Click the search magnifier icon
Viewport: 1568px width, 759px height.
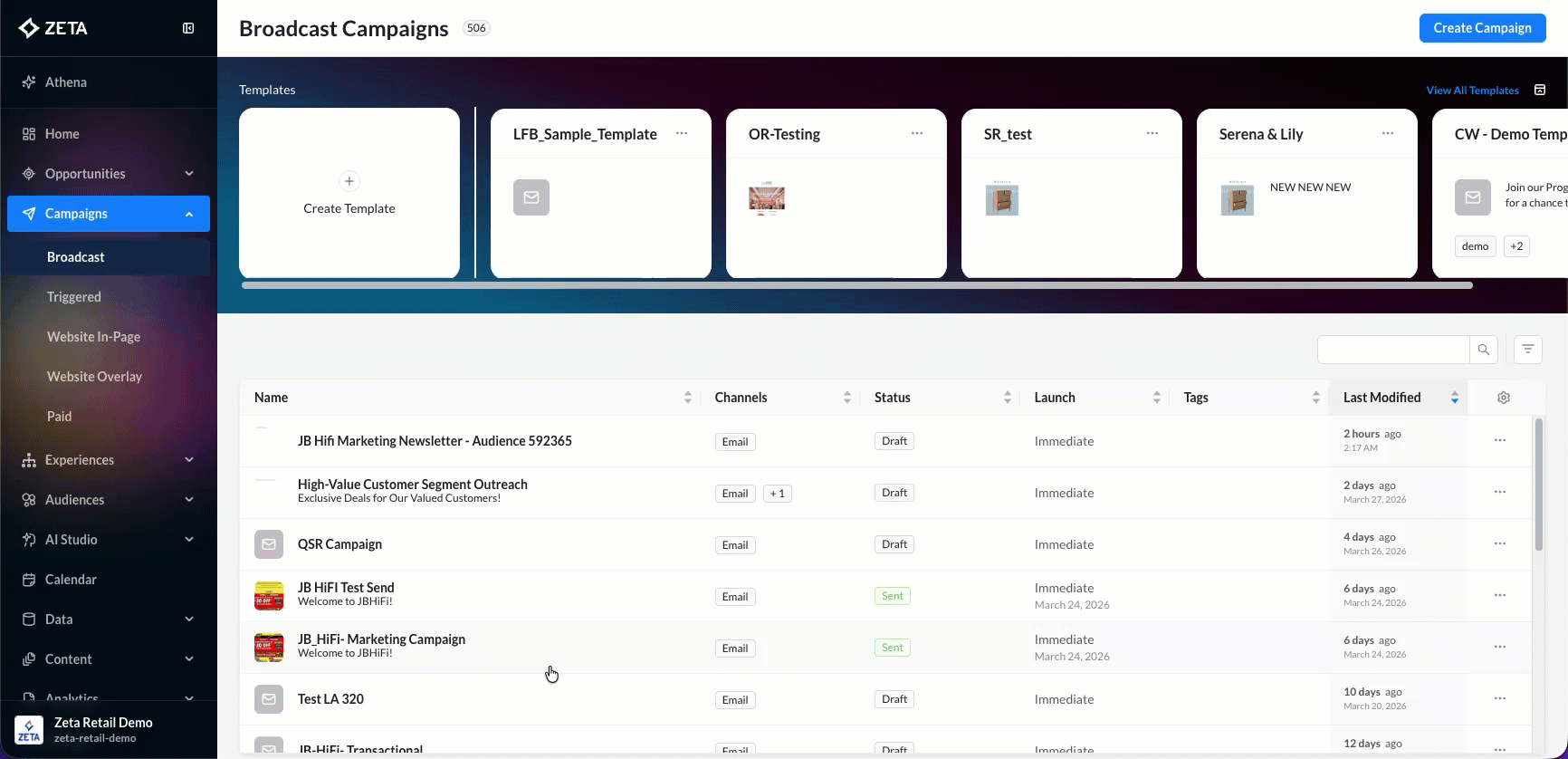coord(1483,350)
